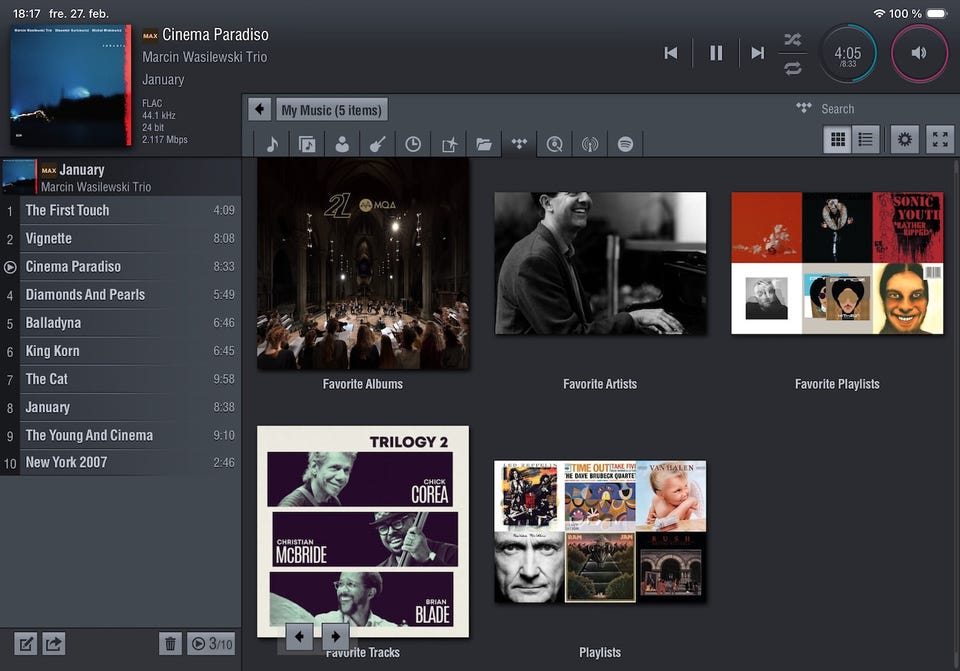Open Favorite Artists
The image size is (960, 671).
[600, 263]
